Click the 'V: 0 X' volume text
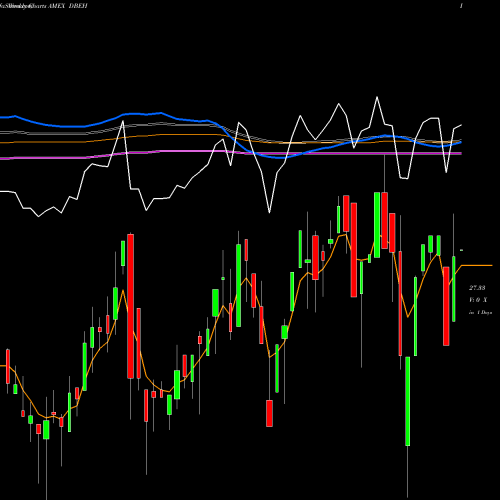Screen dimensions: 500x500 point(478,300)
